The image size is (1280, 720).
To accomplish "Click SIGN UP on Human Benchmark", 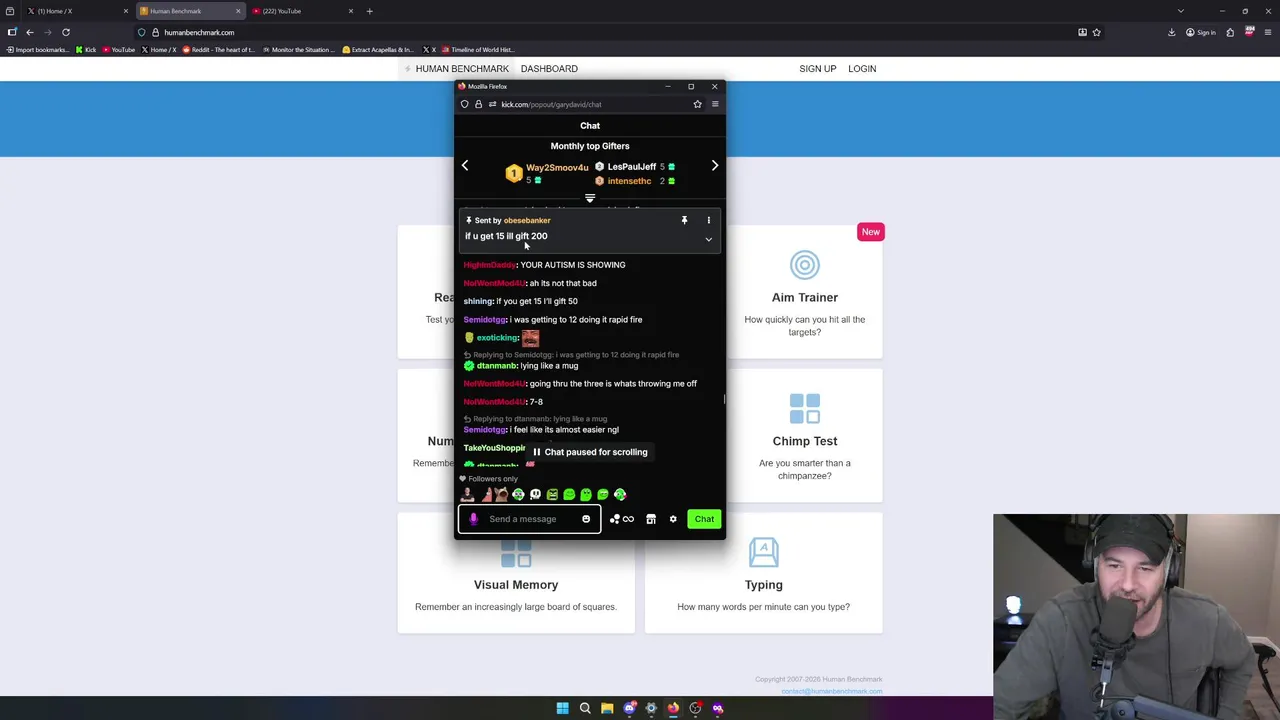I will [817, 69].
